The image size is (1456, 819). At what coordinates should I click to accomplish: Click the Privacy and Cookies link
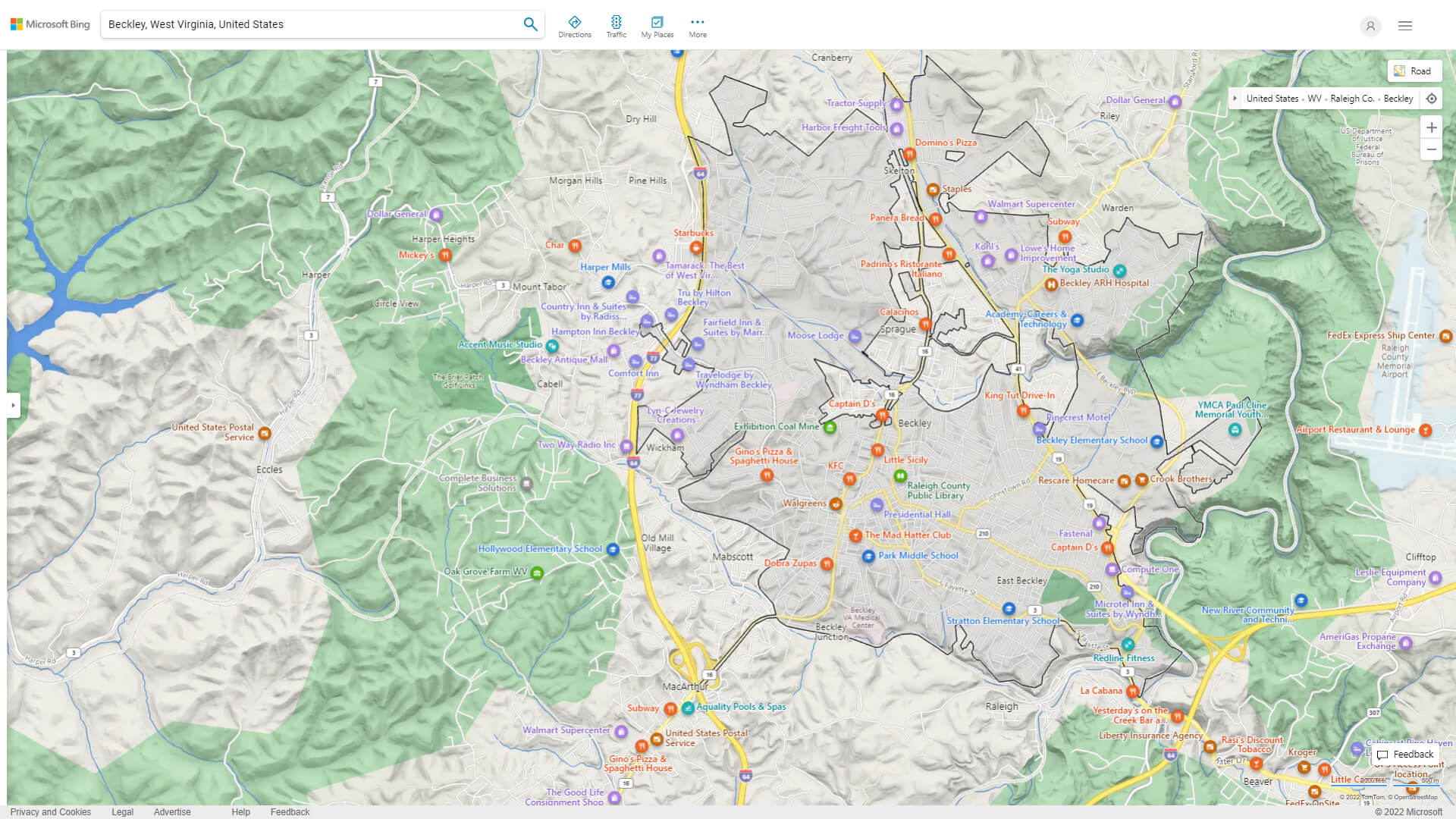pyautogui.click(x=50, y=811)
